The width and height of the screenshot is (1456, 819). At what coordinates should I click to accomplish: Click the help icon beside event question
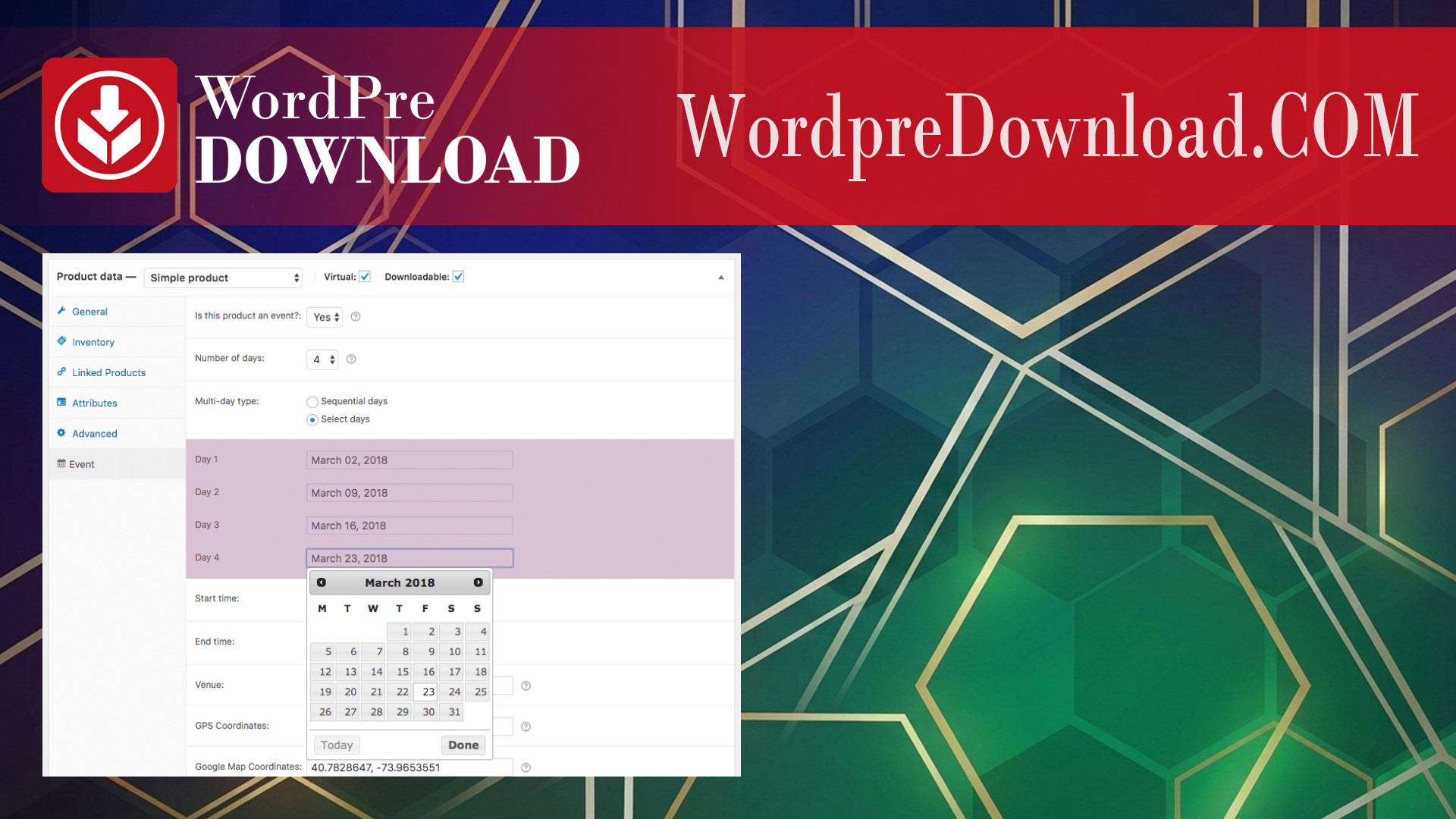point(356,317)
